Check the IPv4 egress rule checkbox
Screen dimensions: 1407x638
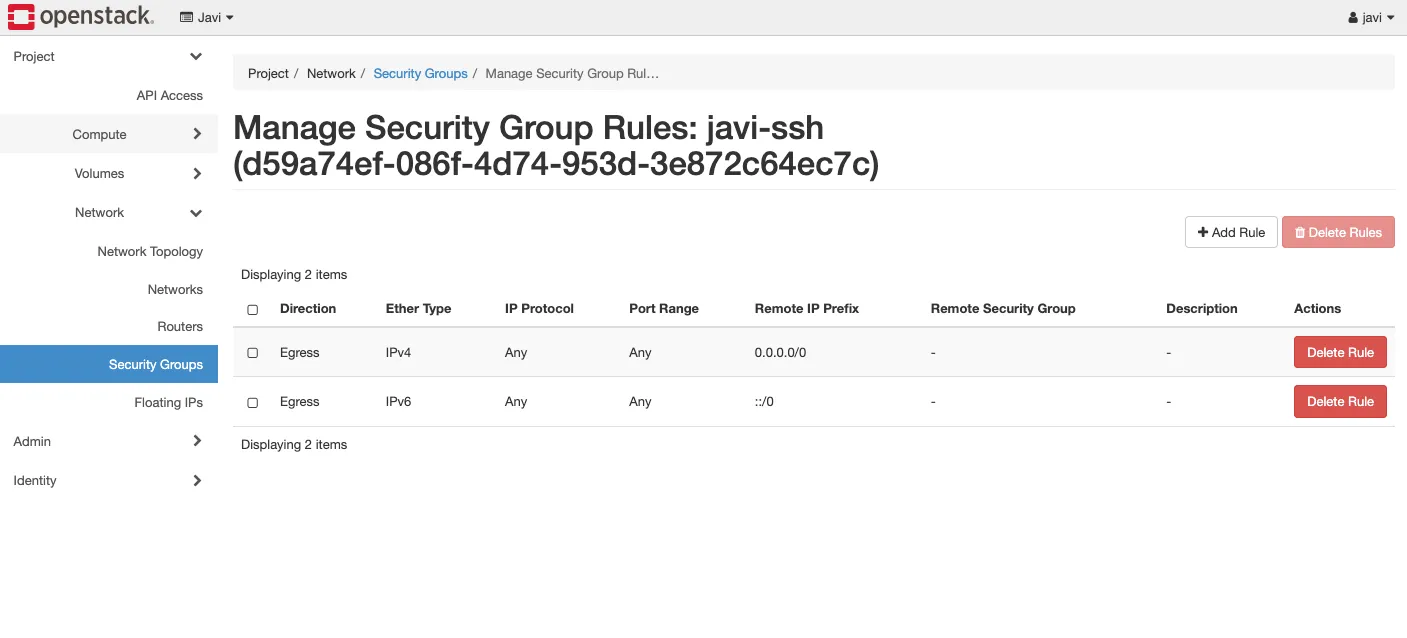click(x=252, y=352)
